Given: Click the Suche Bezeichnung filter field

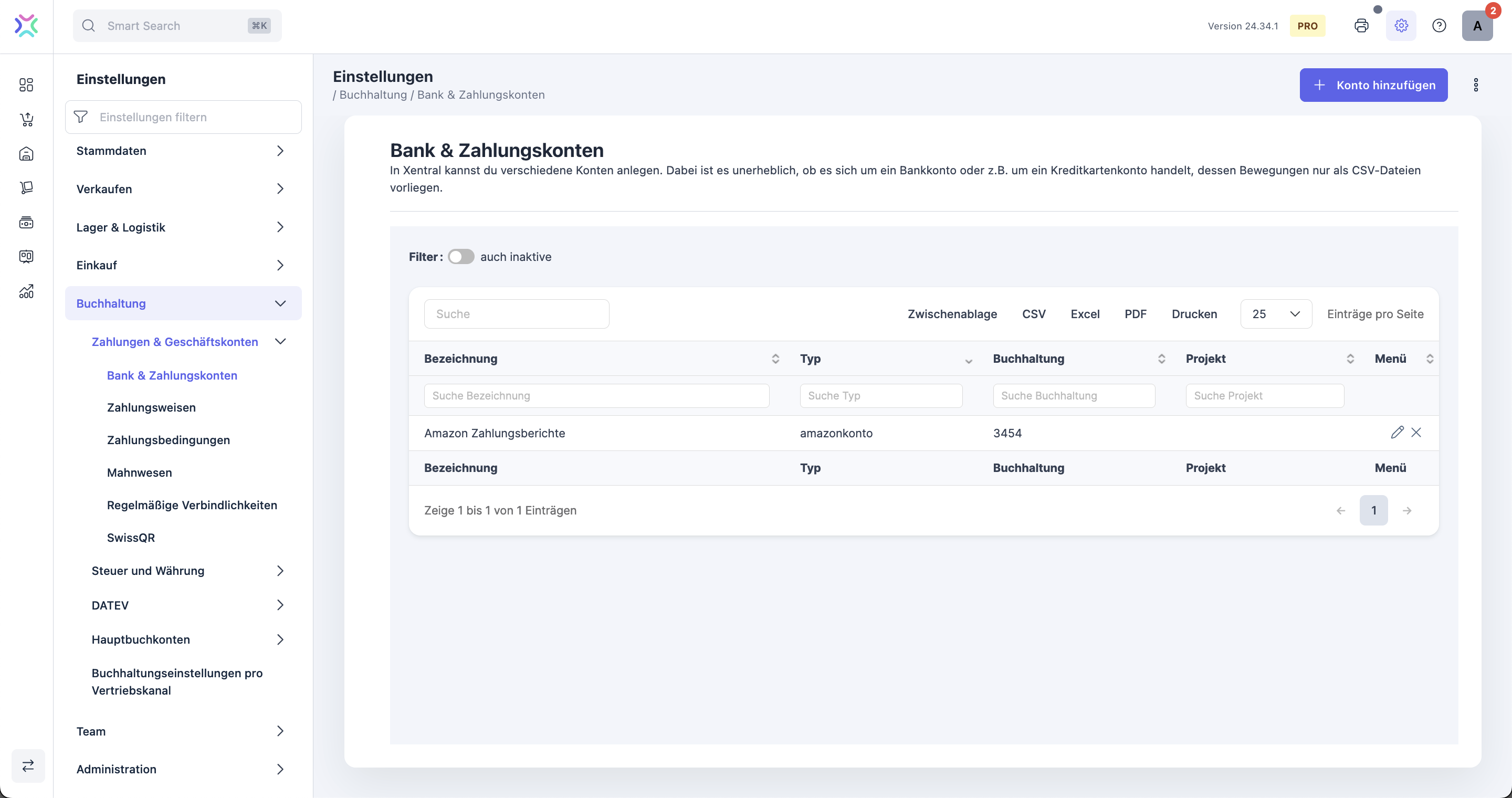Looking at the screenshot, I should (596, 395).
